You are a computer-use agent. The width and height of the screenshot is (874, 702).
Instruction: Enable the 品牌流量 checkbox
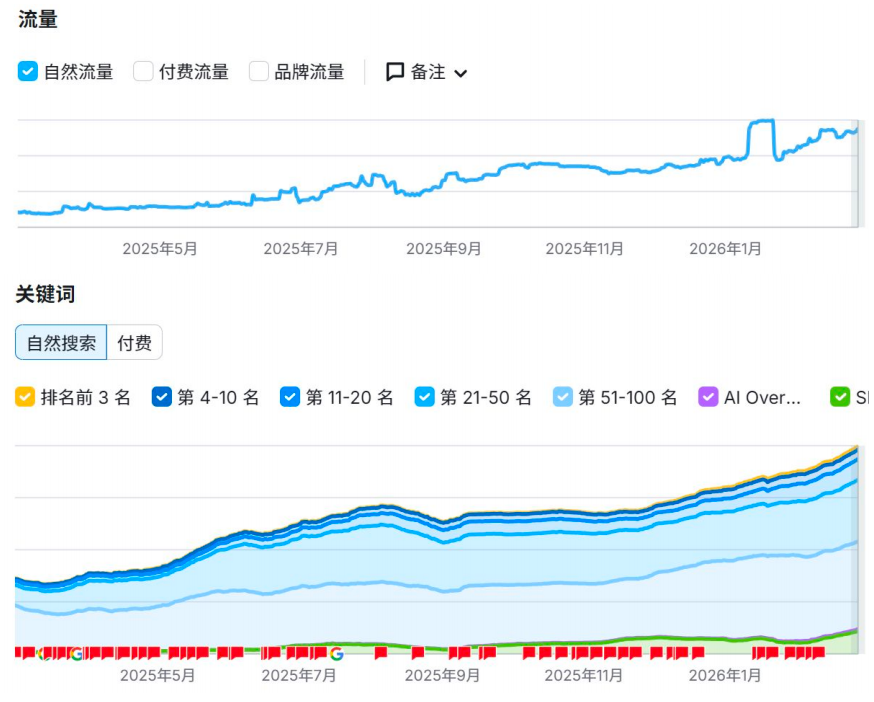(259, 72)
